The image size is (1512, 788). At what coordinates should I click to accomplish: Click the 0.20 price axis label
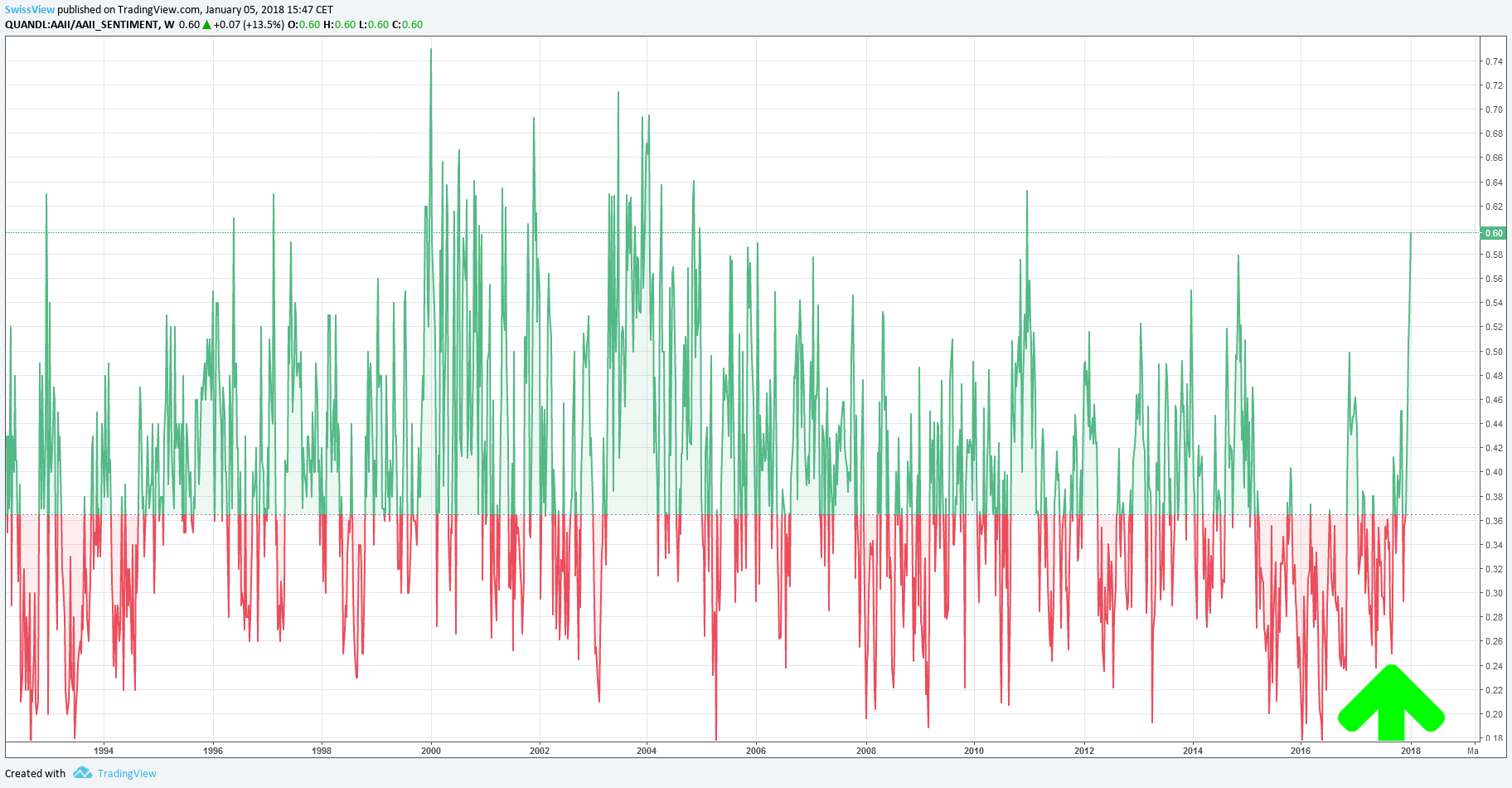pos(1494,714)
